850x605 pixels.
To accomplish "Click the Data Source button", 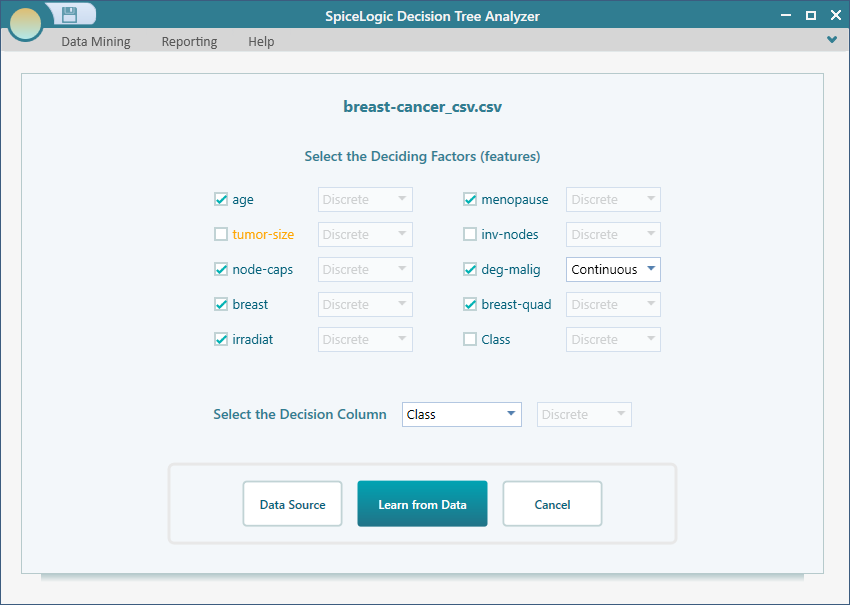I will (292, 504).
